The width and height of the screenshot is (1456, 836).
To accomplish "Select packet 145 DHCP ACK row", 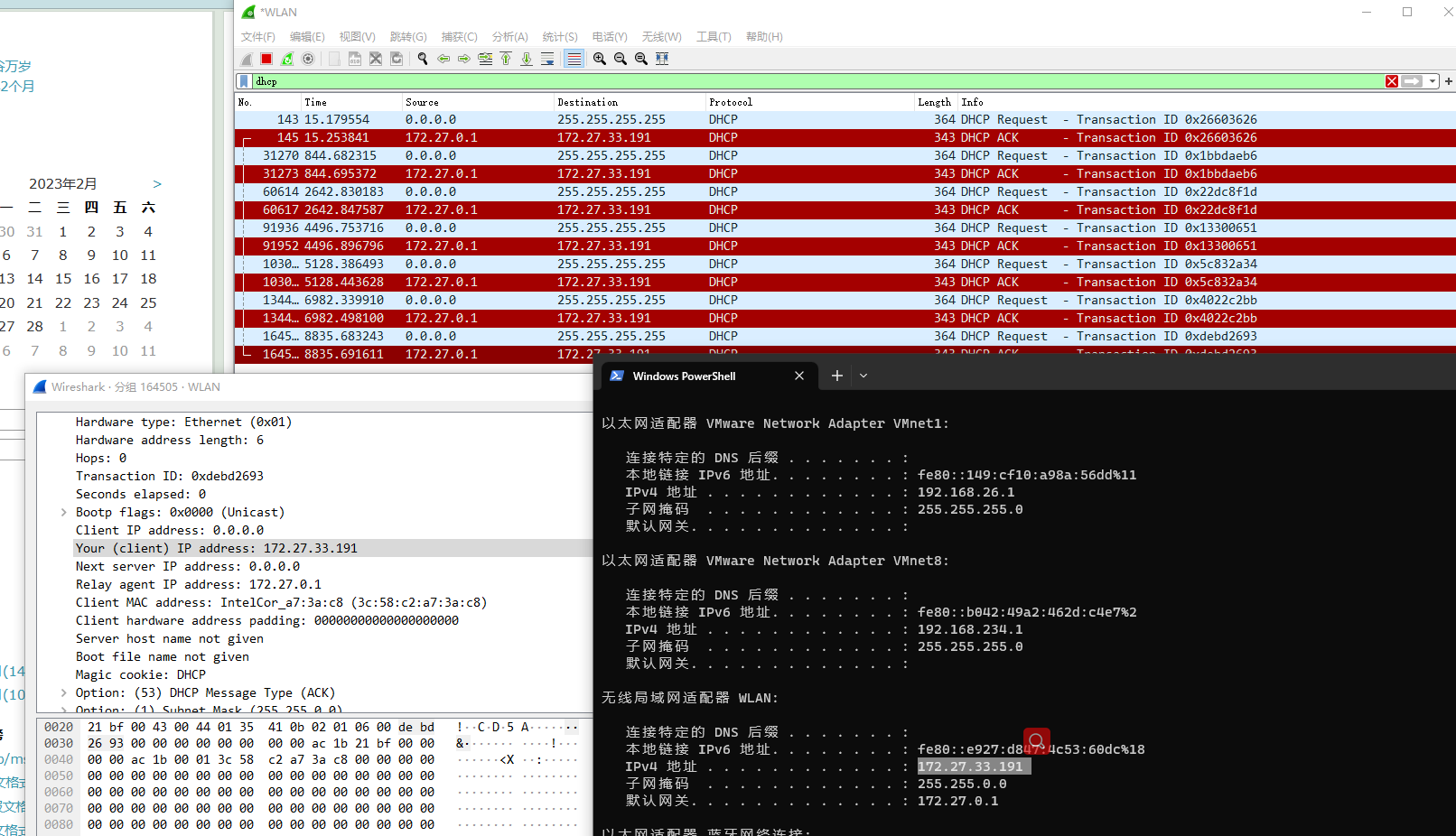I will (845, 137).
